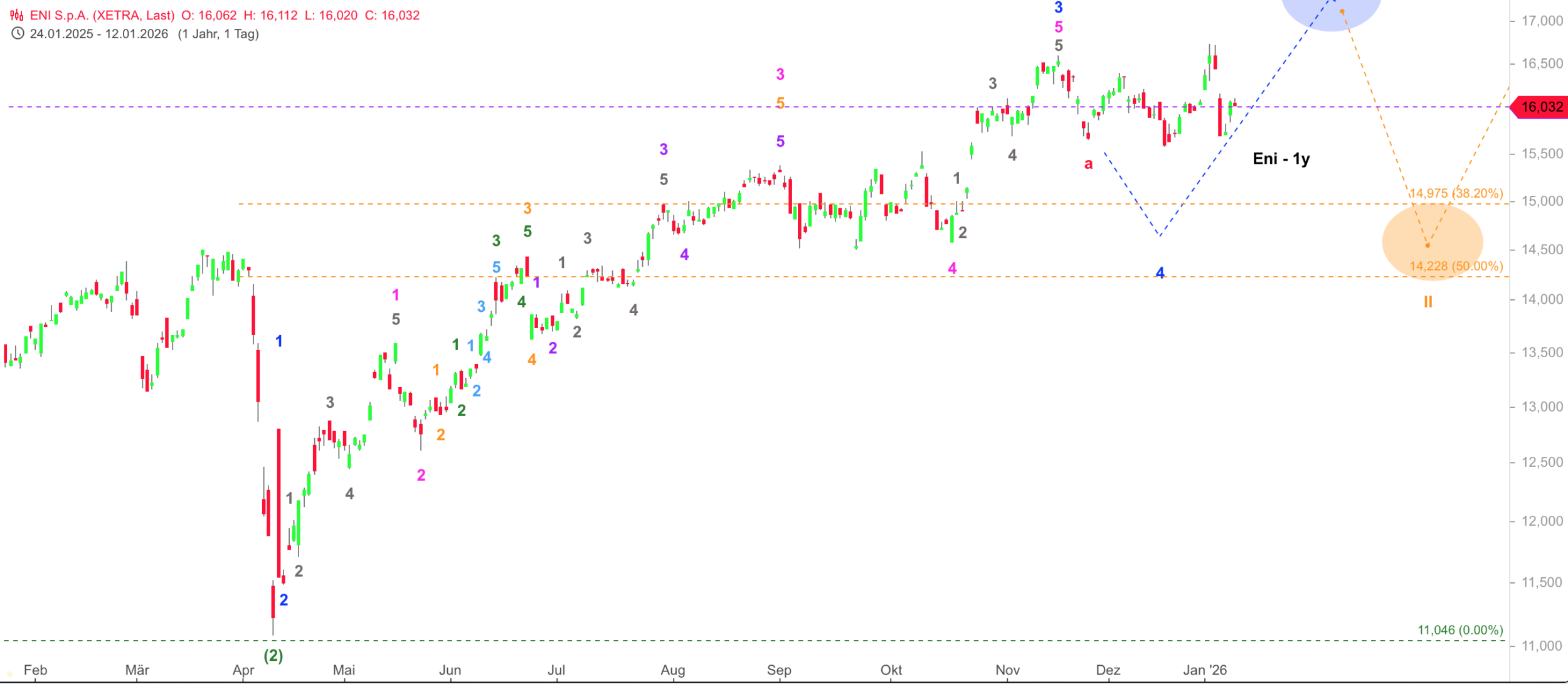Click the 'Eni - 1y' text annotation

(x=1281, y=159)
